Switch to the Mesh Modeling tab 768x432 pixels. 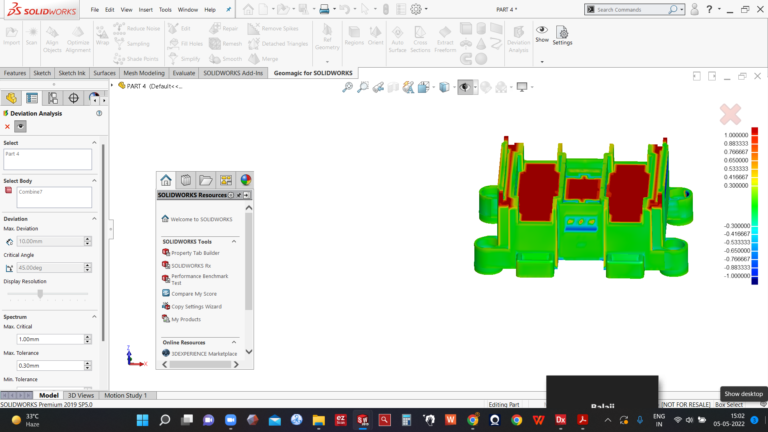pyautogui.click(x=144, y=73)
